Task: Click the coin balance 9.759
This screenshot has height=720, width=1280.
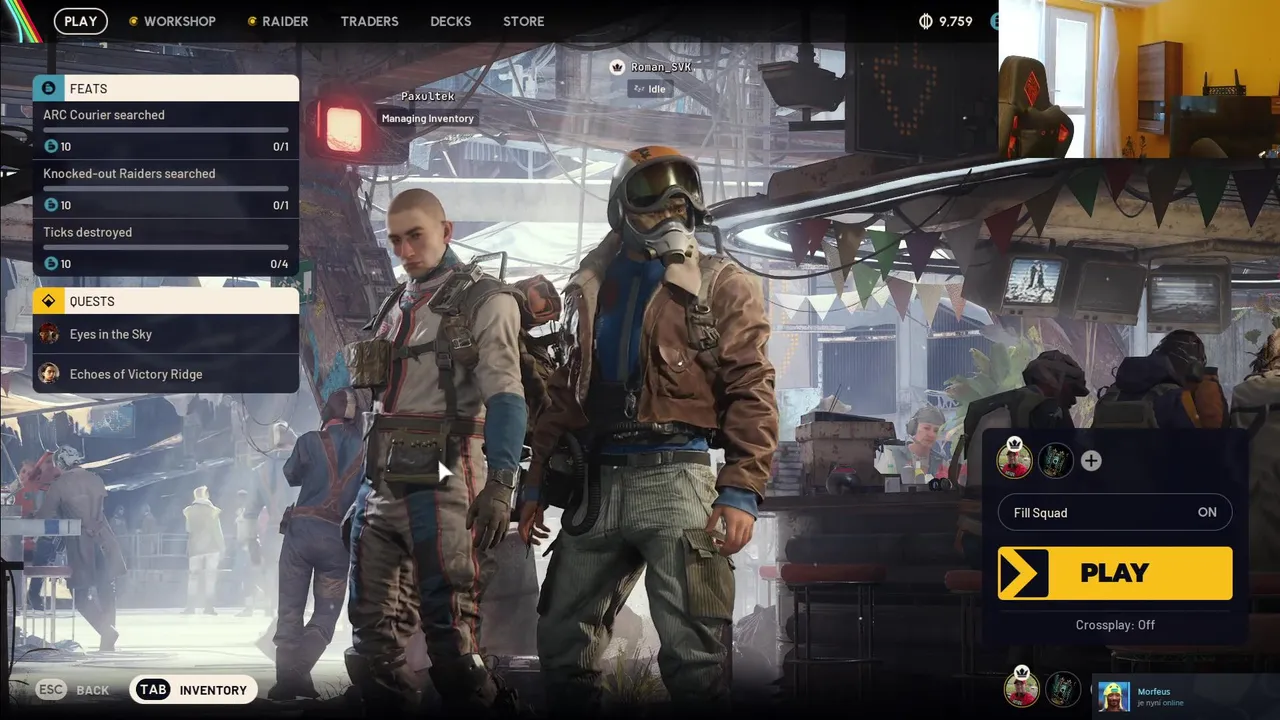Action: pyautogui.click(x=956, y=21)
